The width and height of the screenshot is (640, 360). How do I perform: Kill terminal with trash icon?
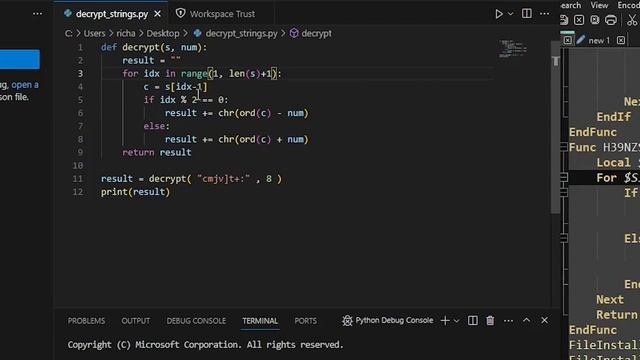pyautogui.click(x=490, y=320)
